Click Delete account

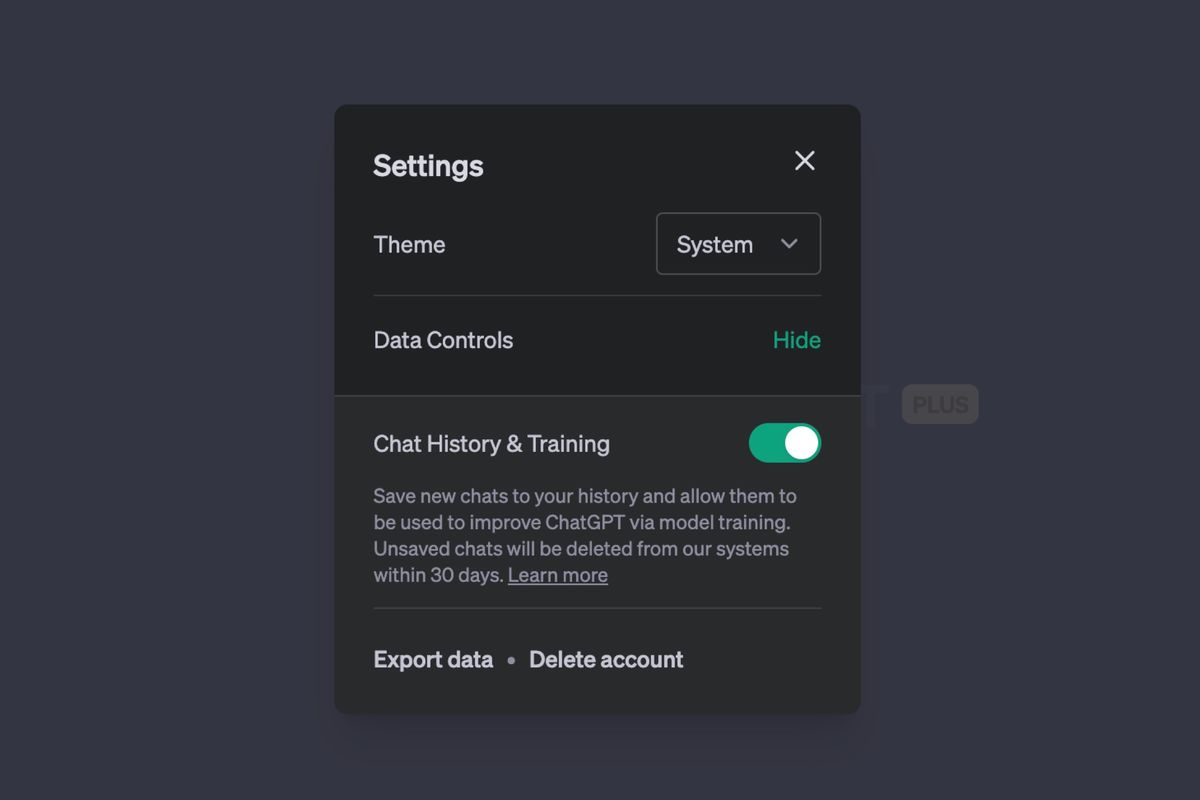606,659
